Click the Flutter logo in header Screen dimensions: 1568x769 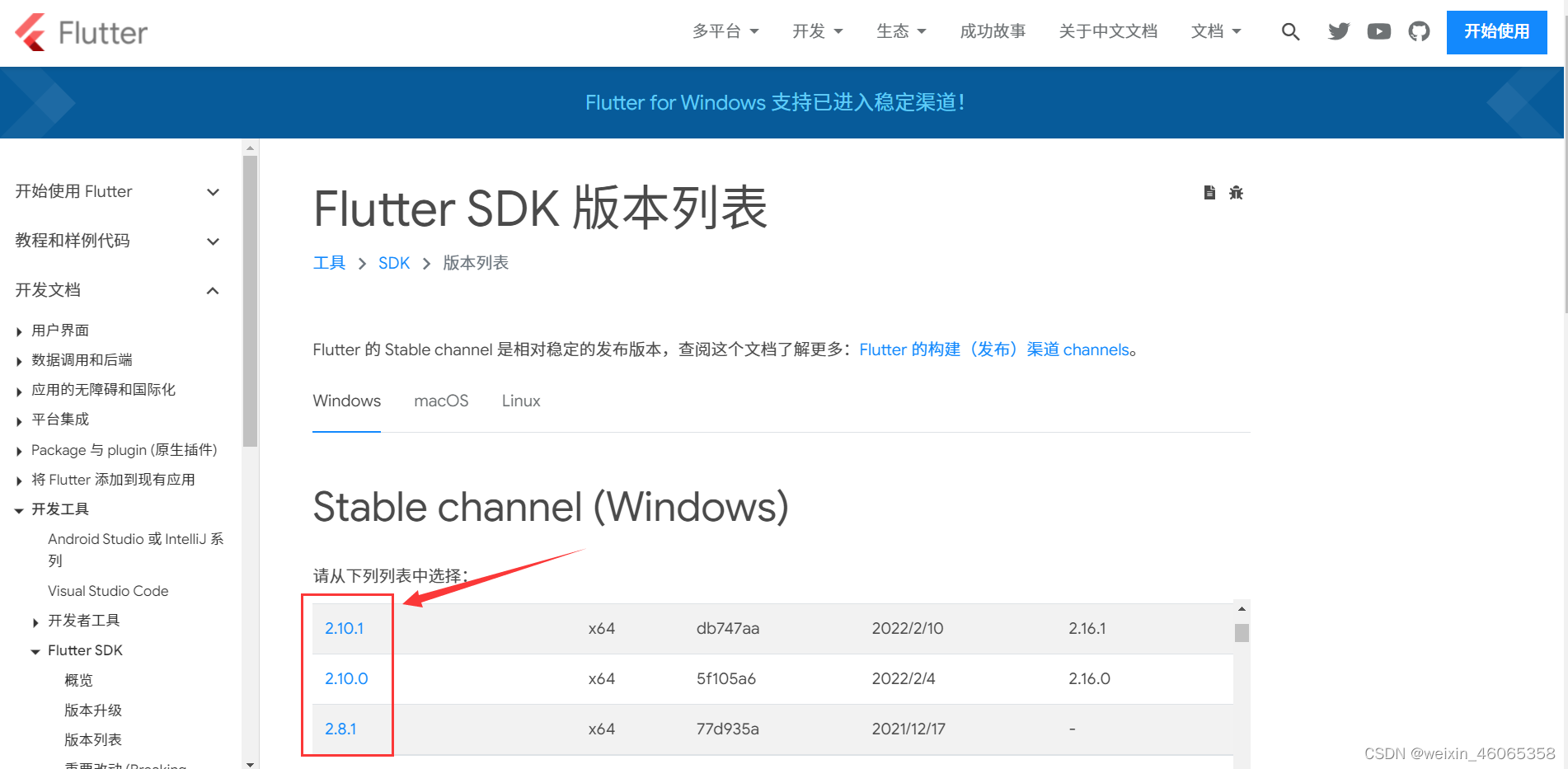click(x=81, y=32)
